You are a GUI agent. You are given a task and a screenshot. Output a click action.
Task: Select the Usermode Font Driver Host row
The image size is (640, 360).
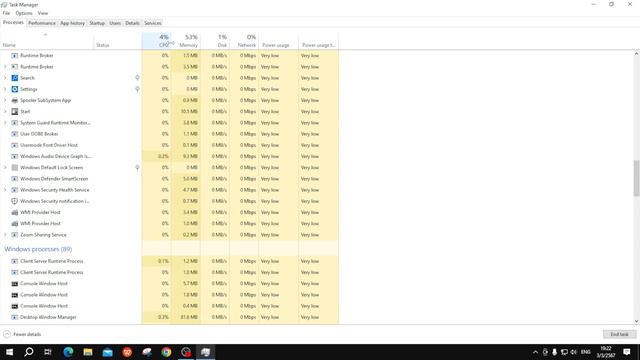[x=169, y=145]
